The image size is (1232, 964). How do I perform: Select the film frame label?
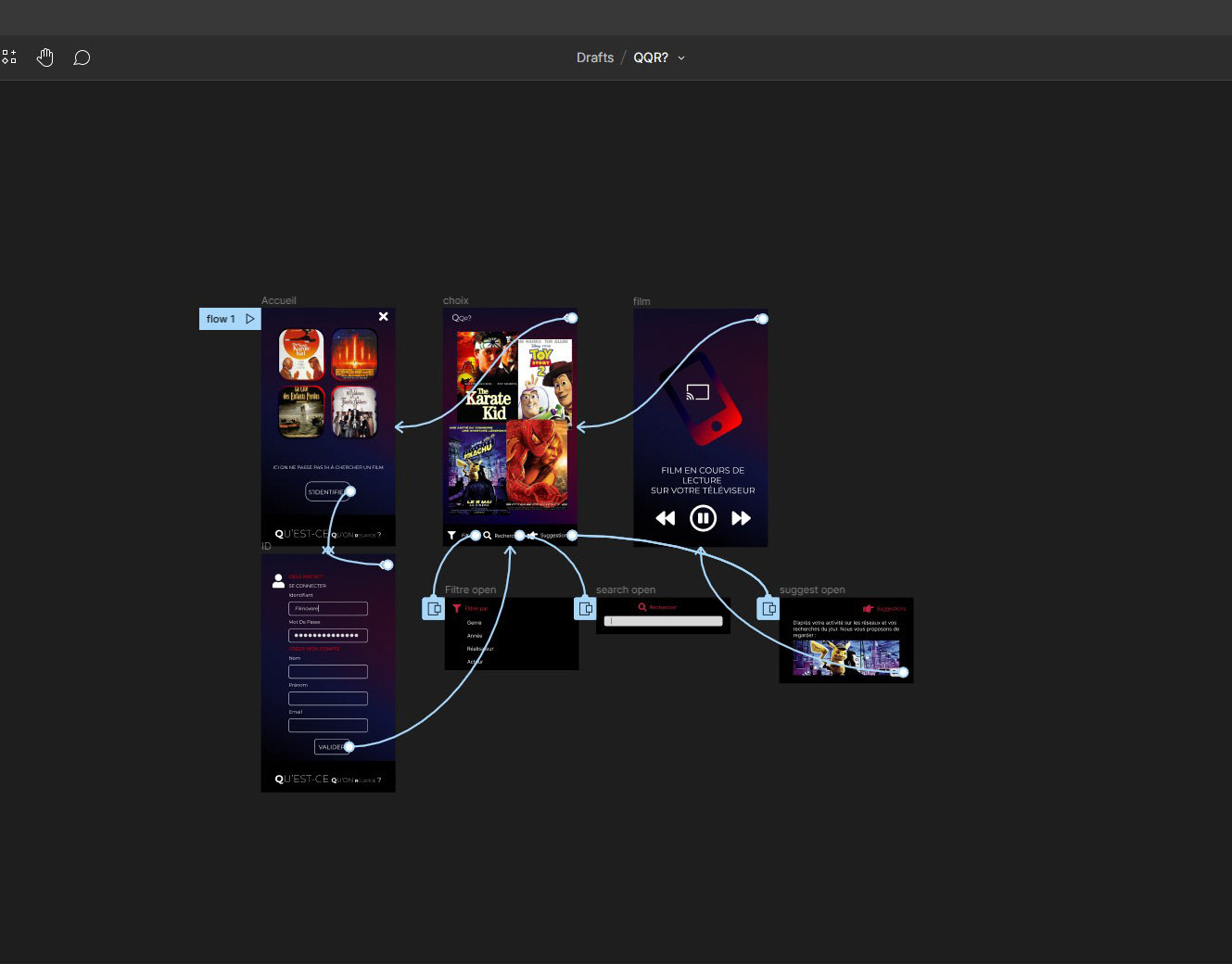tap(641, 301)
